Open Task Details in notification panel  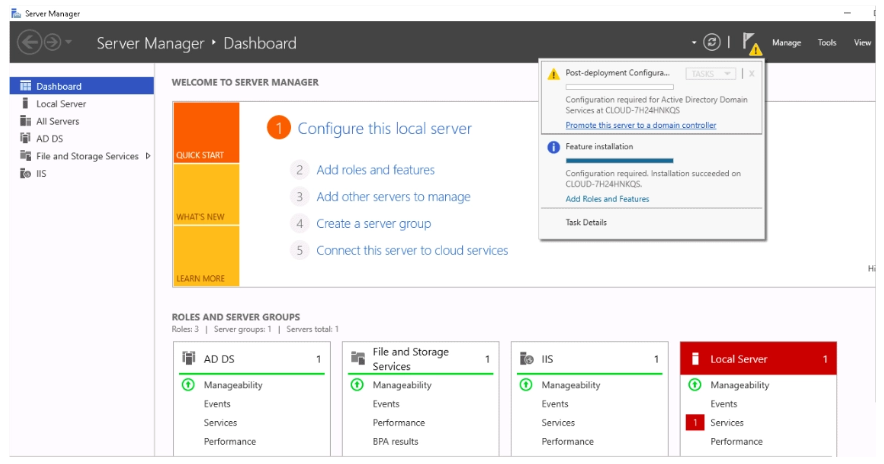pos(586,223)
